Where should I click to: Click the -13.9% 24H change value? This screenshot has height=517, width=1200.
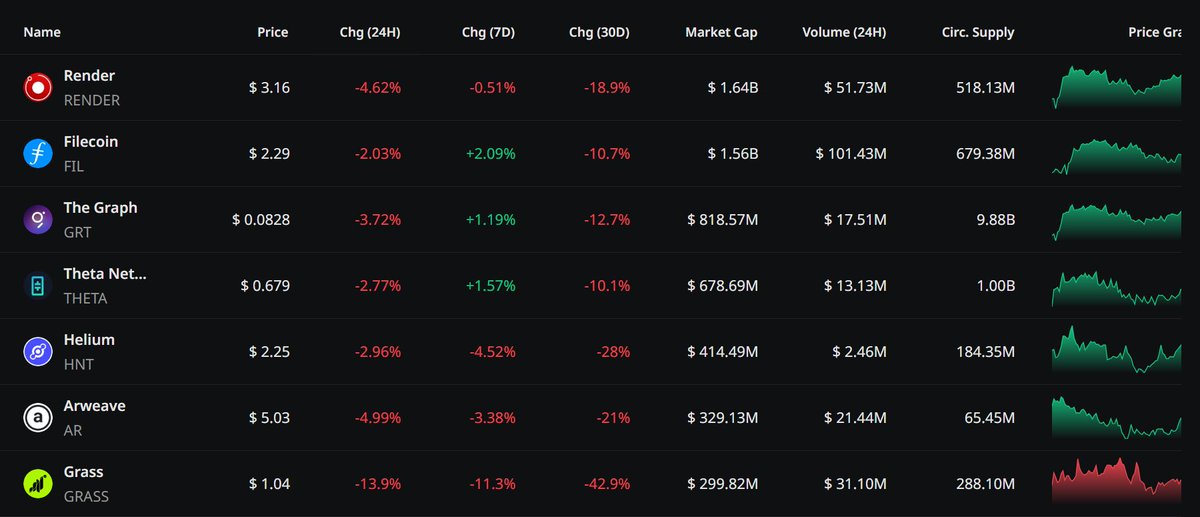click(378, 484)
